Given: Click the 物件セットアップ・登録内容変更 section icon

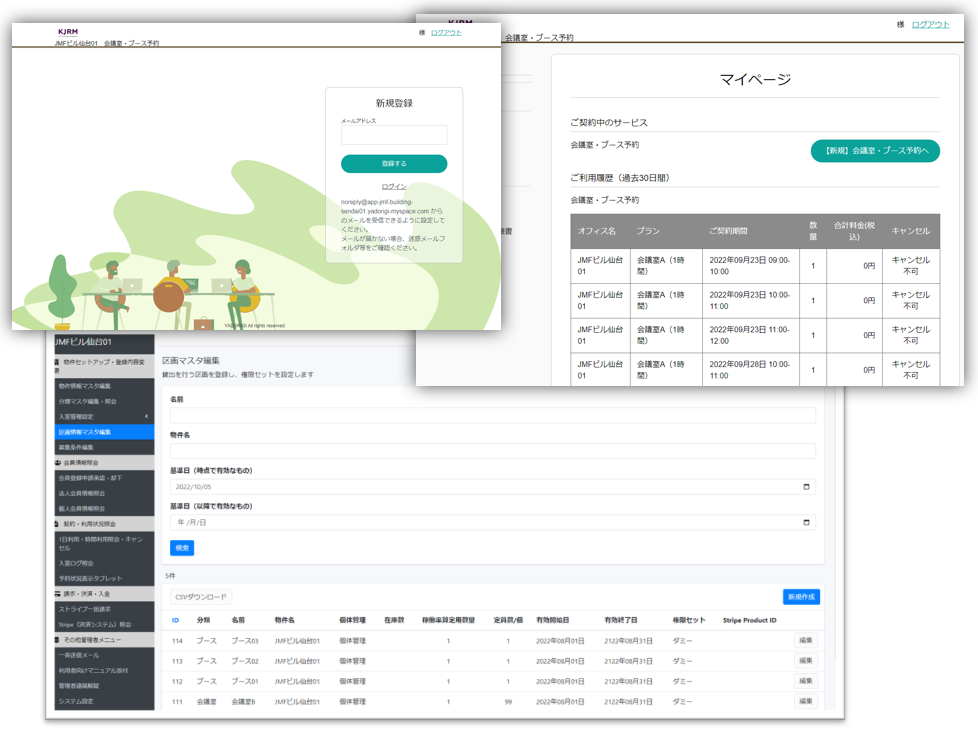Looking at the screenshot, I should pyautogui.click(x=57, y=362).
